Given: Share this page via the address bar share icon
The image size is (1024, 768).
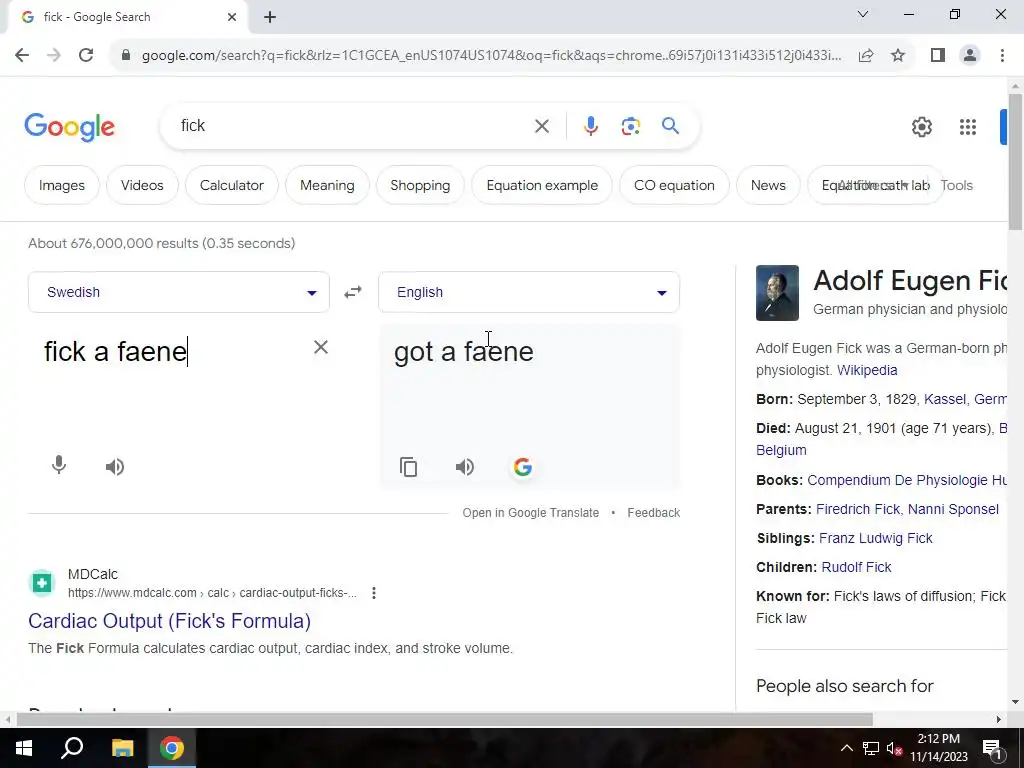Looking at the screenshot, I should (866, 56).
